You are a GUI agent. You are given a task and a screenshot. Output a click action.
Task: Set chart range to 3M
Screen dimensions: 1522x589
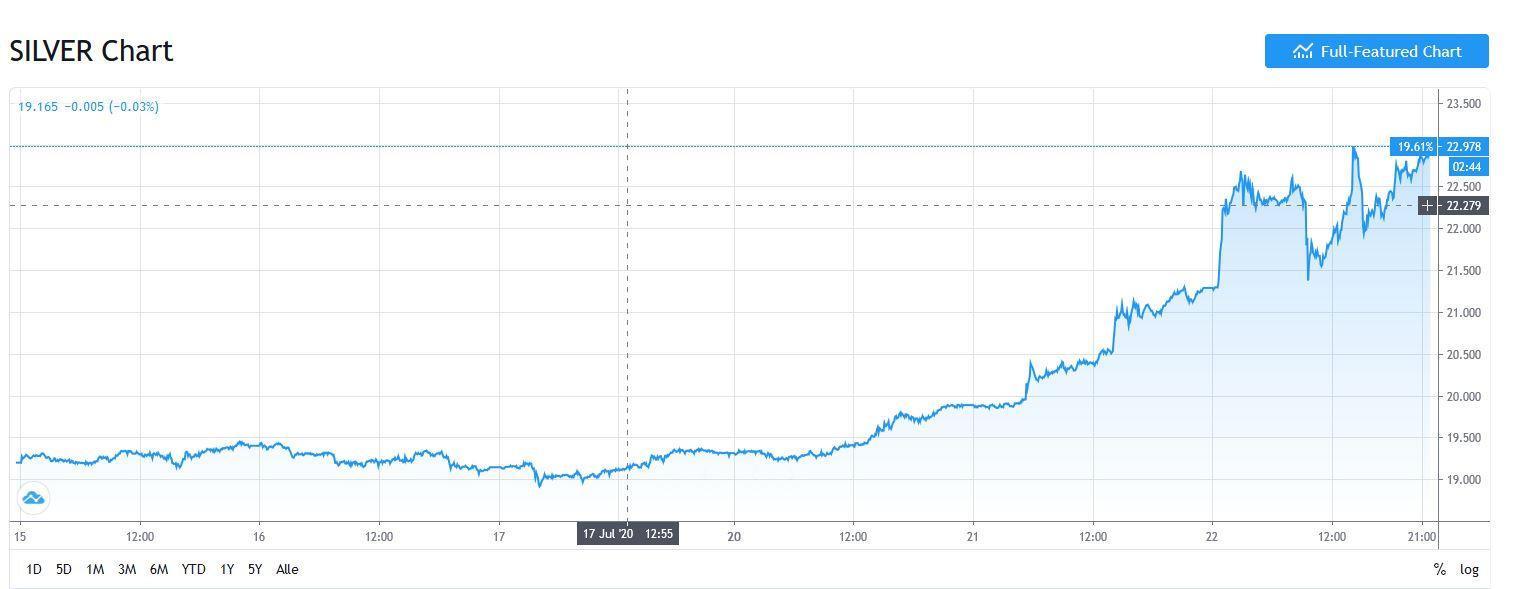coord(126,569)
